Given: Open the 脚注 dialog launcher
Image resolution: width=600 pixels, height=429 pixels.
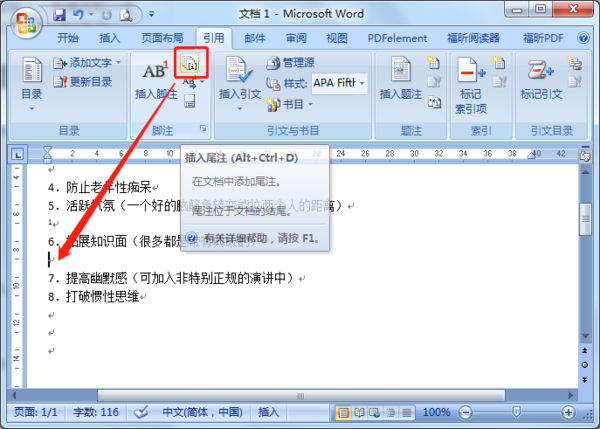Looking at the screenshot, I should pyautogui.click(x=203, y=129).
